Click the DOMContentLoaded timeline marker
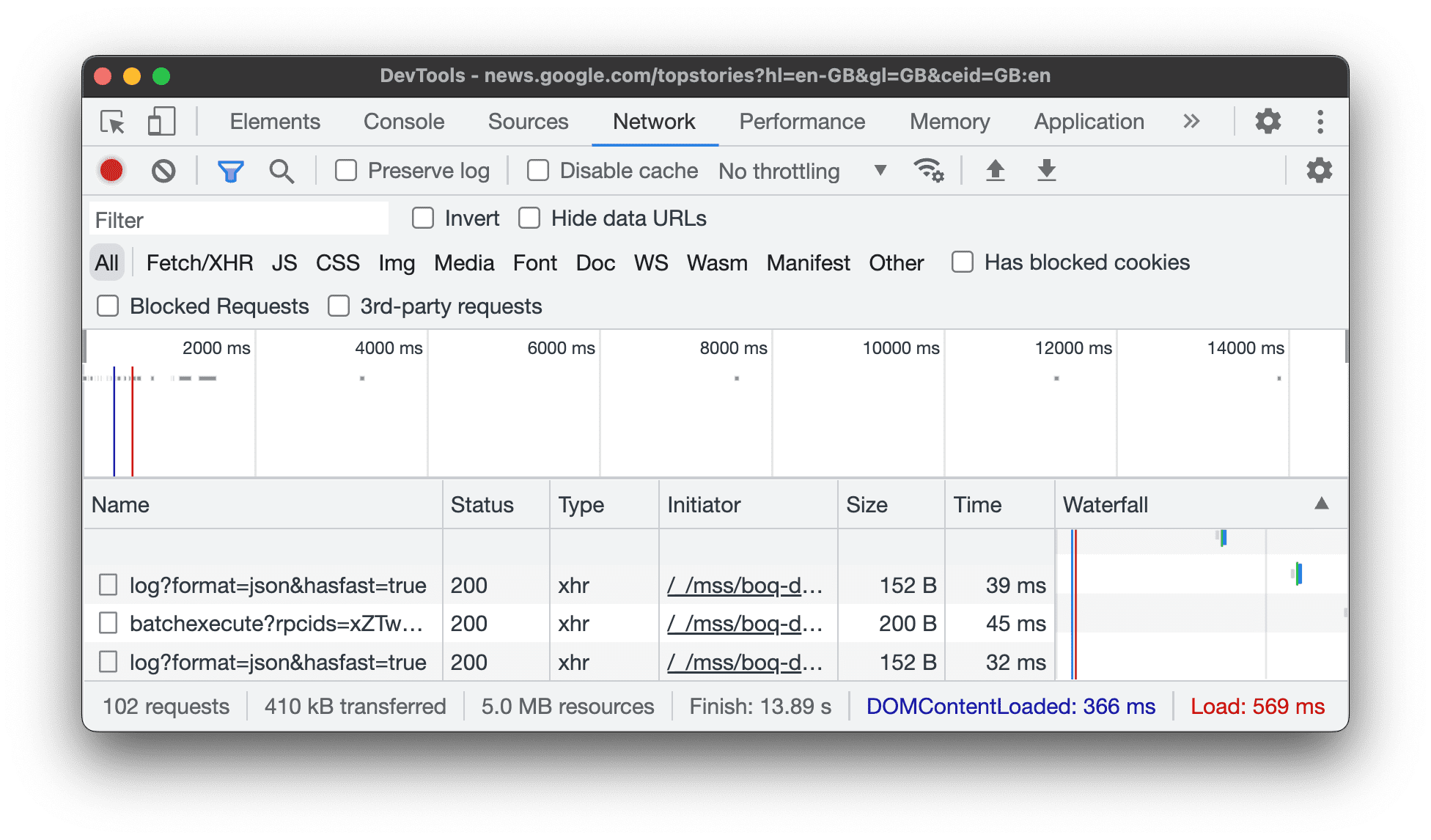 [x=113, y=420]
